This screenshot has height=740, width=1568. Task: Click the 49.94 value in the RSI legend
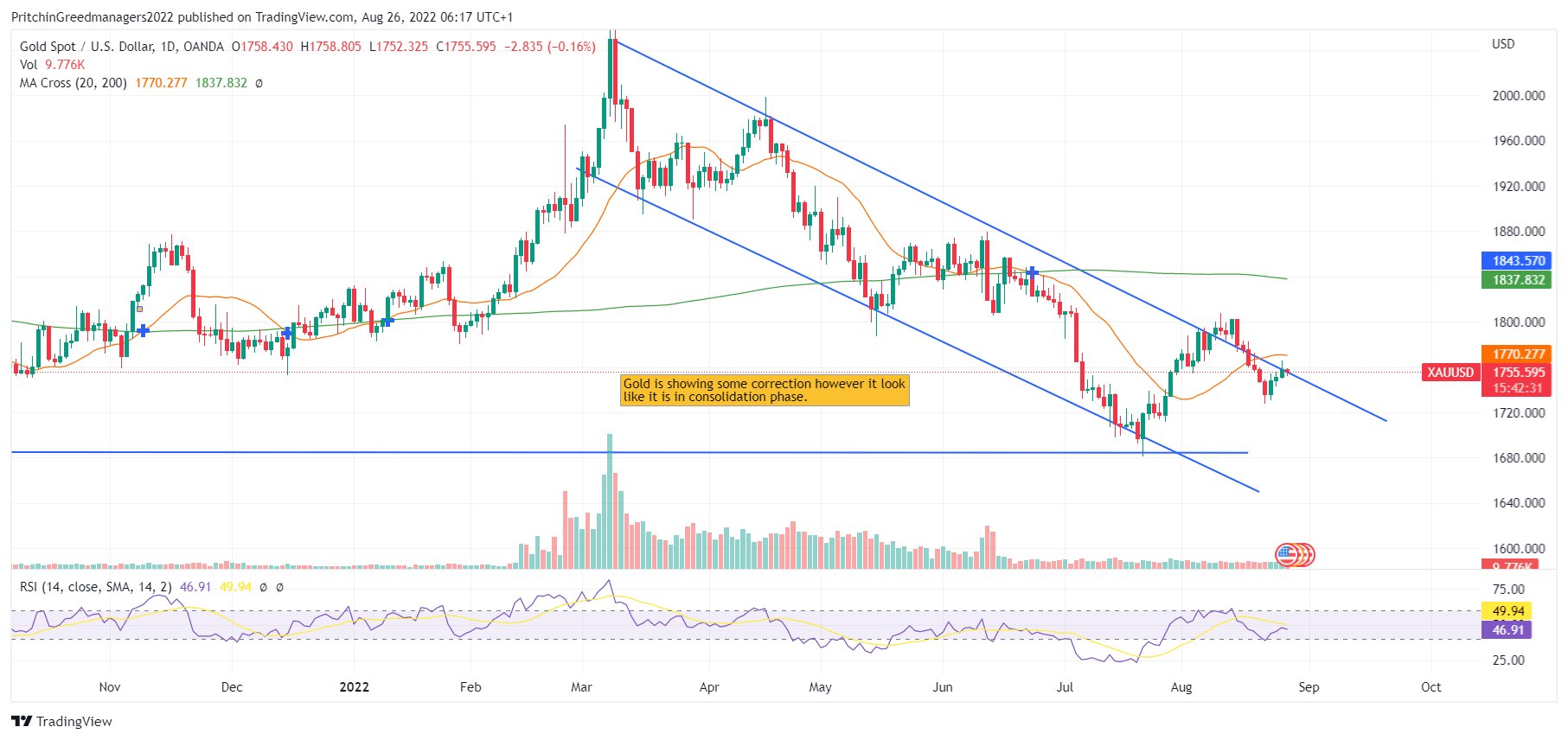[x=235, y=587]
